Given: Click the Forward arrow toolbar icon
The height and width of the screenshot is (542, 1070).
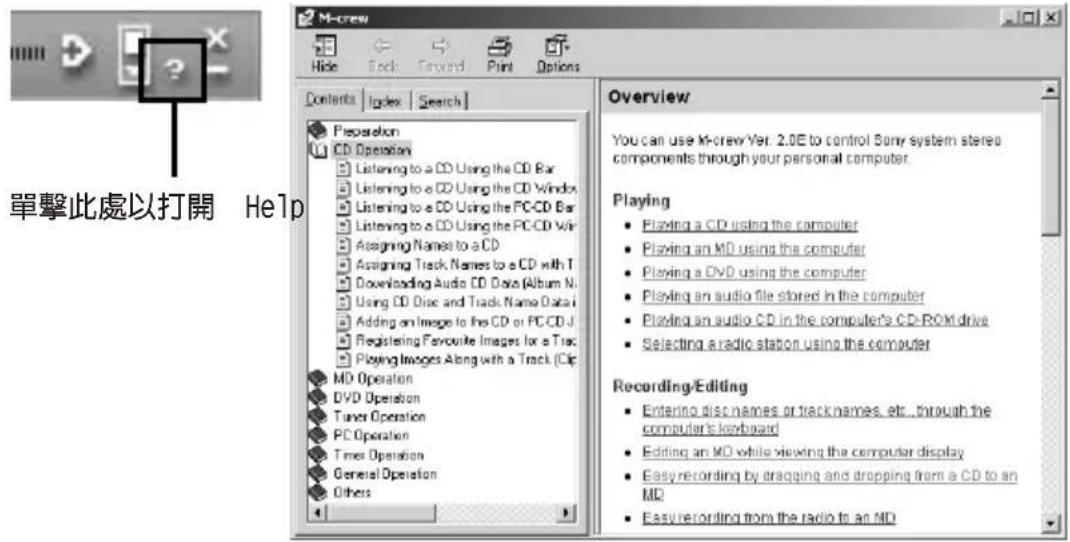Looking at the screenshot, I should [441, 54].
